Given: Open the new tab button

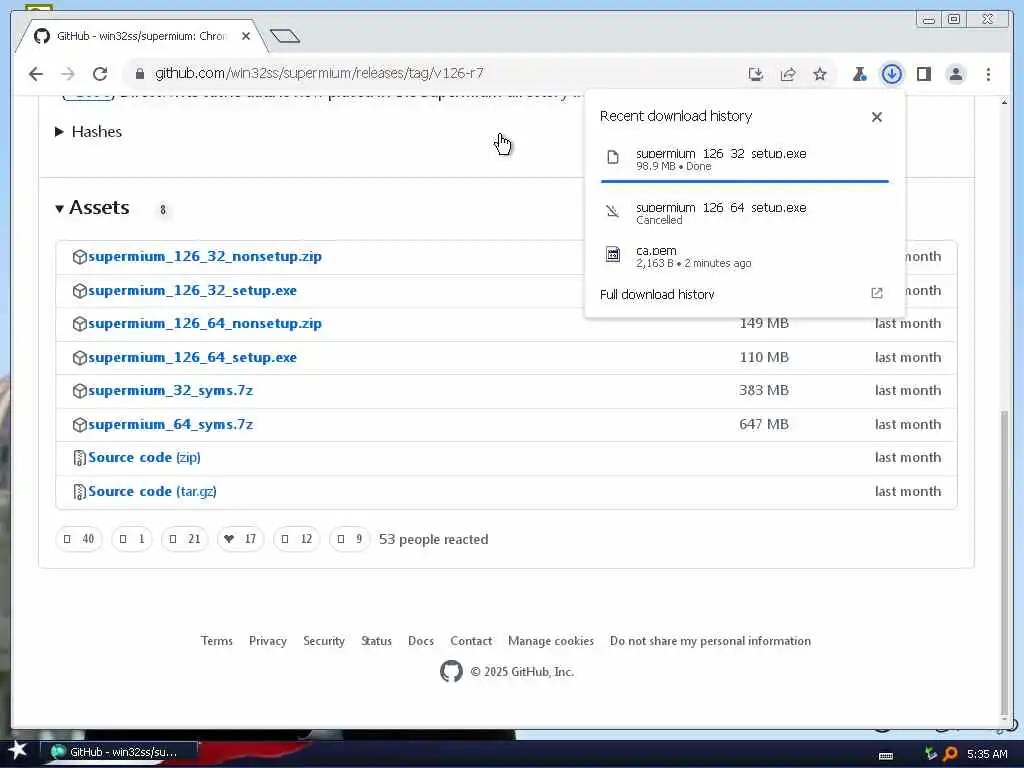Looking at the screenshot, I should click(x=285, y=36).
